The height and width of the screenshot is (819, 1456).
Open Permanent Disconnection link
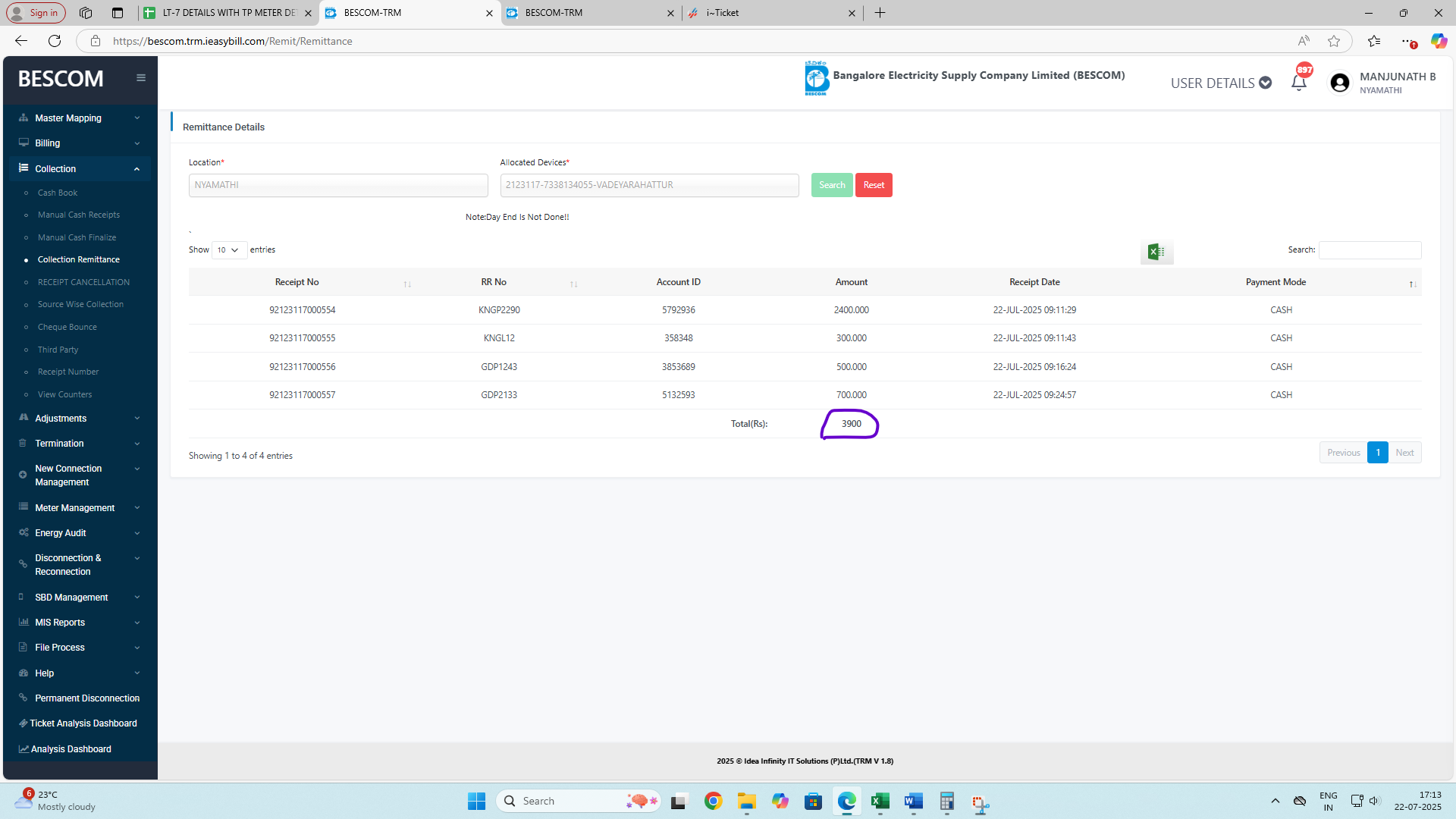[80, 698]
